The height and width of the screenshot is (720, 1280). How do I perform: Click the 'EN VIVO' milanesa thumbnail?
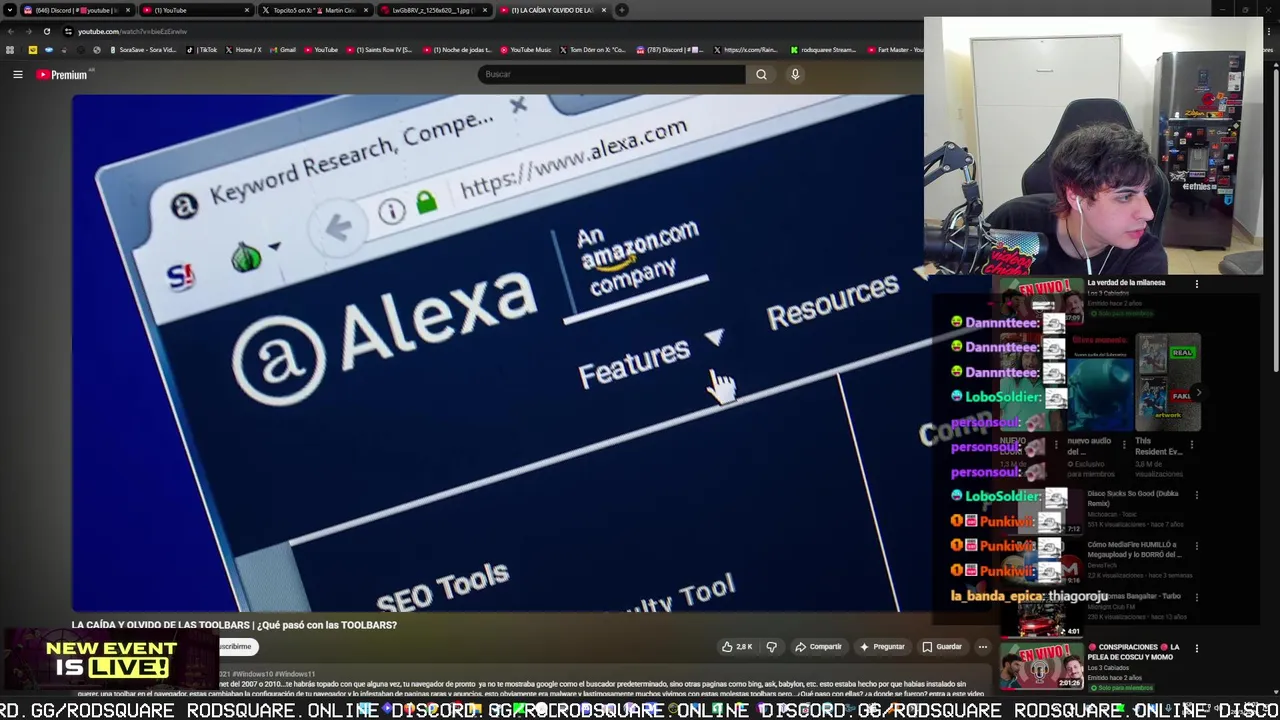(1041, 302)
